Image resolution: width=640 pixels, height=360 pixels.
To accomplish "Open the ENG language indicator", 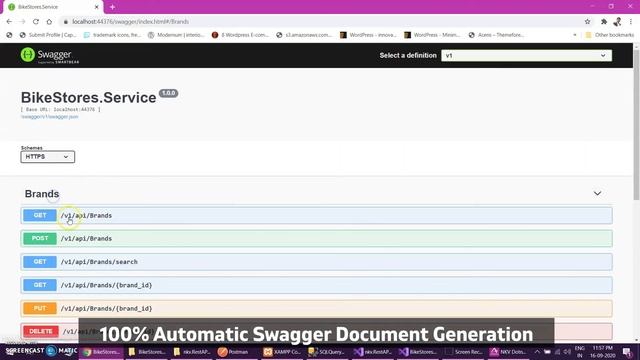I will [579, 352].
